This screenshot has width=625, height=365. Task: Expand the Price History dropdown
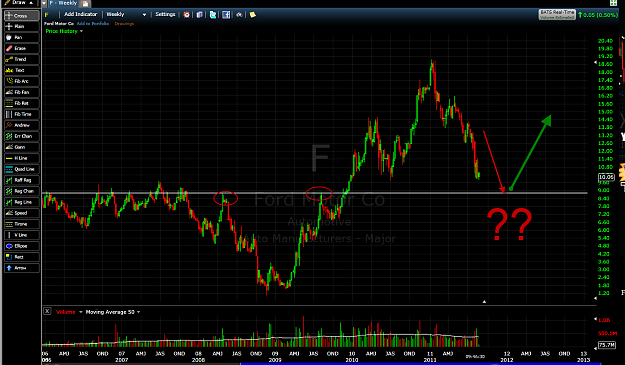(x=81, y=31)
